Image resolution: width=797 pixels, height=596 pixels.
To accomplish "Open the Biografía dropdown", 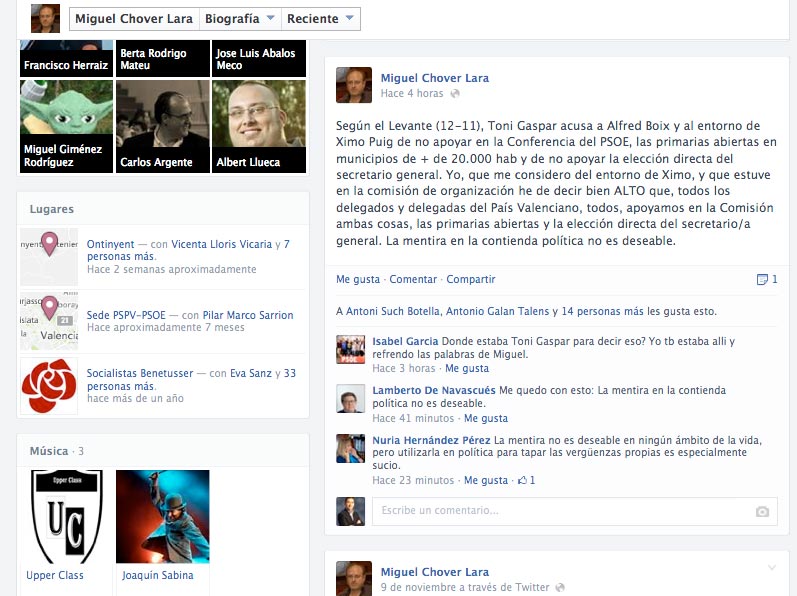I will 239,19.
